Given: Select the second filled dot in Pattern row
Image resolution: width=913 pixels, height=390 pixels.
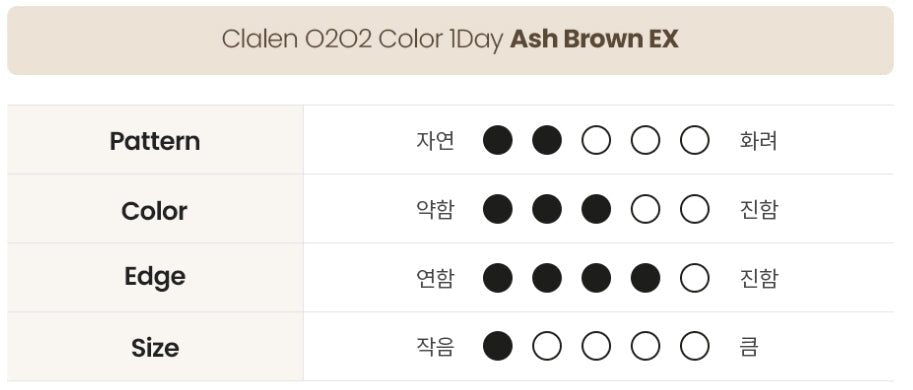Looking at the screenshot, I should 547,140.
